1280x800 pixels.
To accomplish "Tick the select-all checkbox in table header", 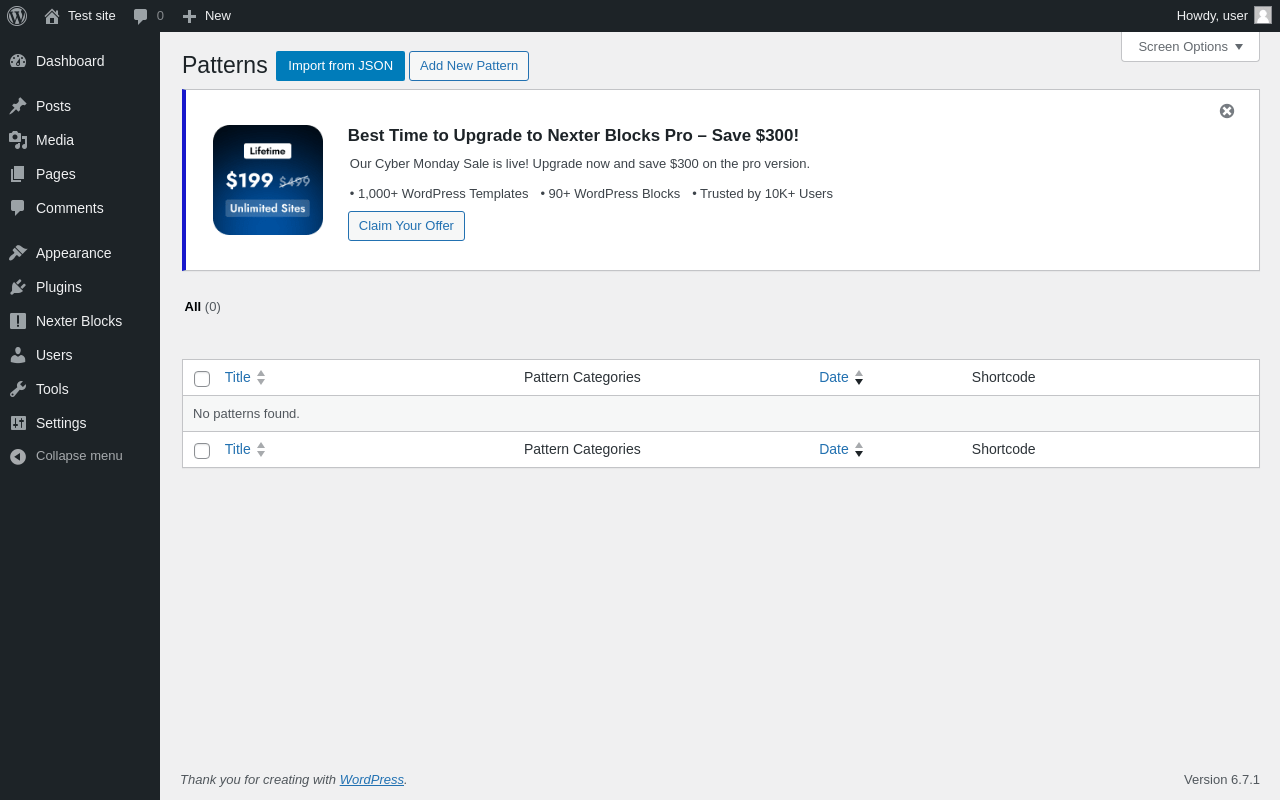I will point(202,379).
